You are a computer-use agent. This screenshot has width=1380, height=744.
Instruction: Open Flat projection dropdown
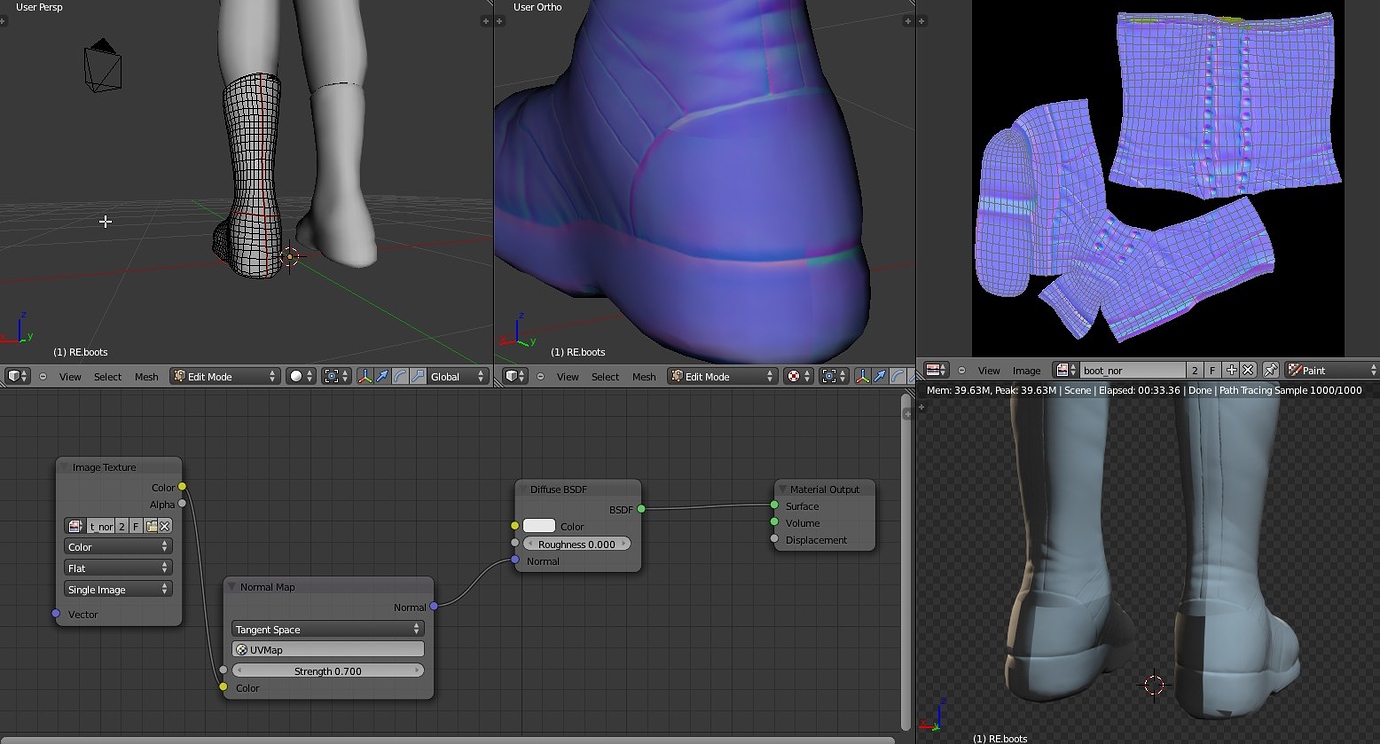[x=118, y=568]
